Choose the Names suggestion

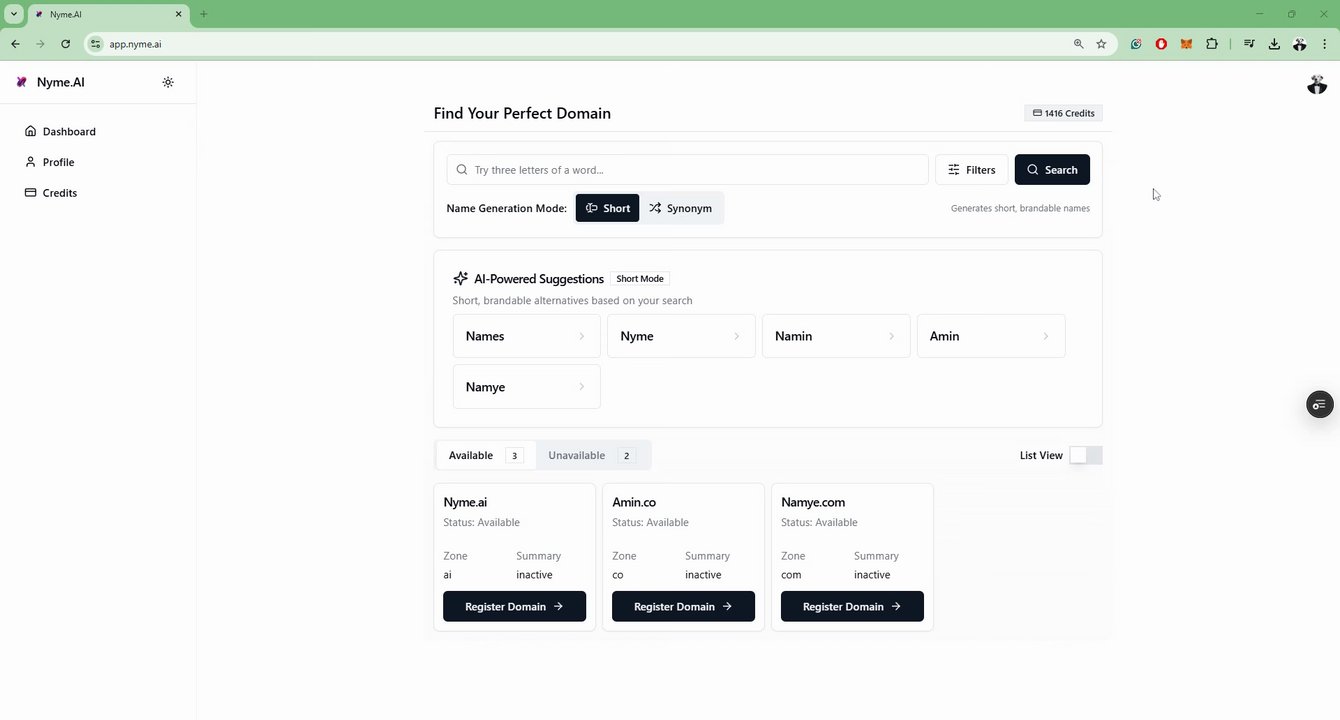(527, 336)
